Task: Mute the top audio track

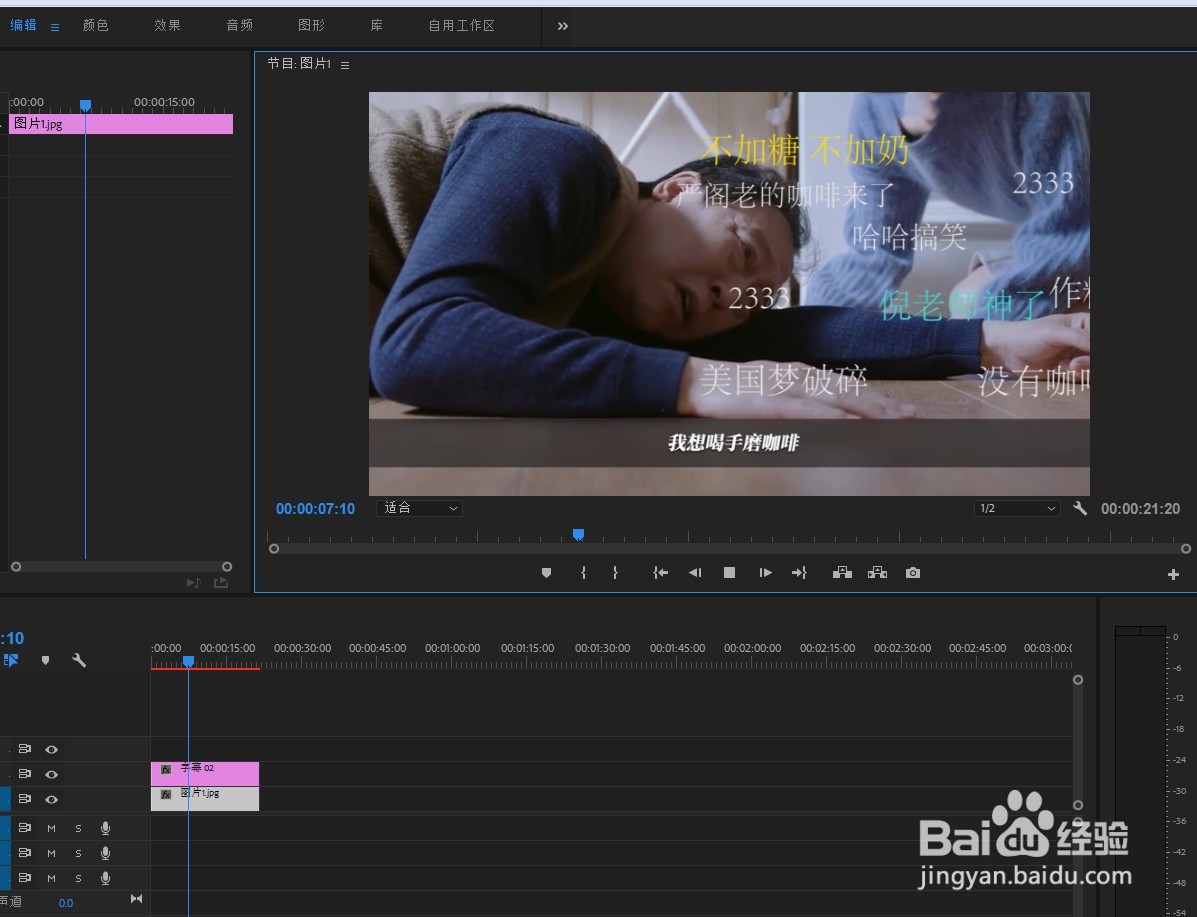Action: coord(51,828)
